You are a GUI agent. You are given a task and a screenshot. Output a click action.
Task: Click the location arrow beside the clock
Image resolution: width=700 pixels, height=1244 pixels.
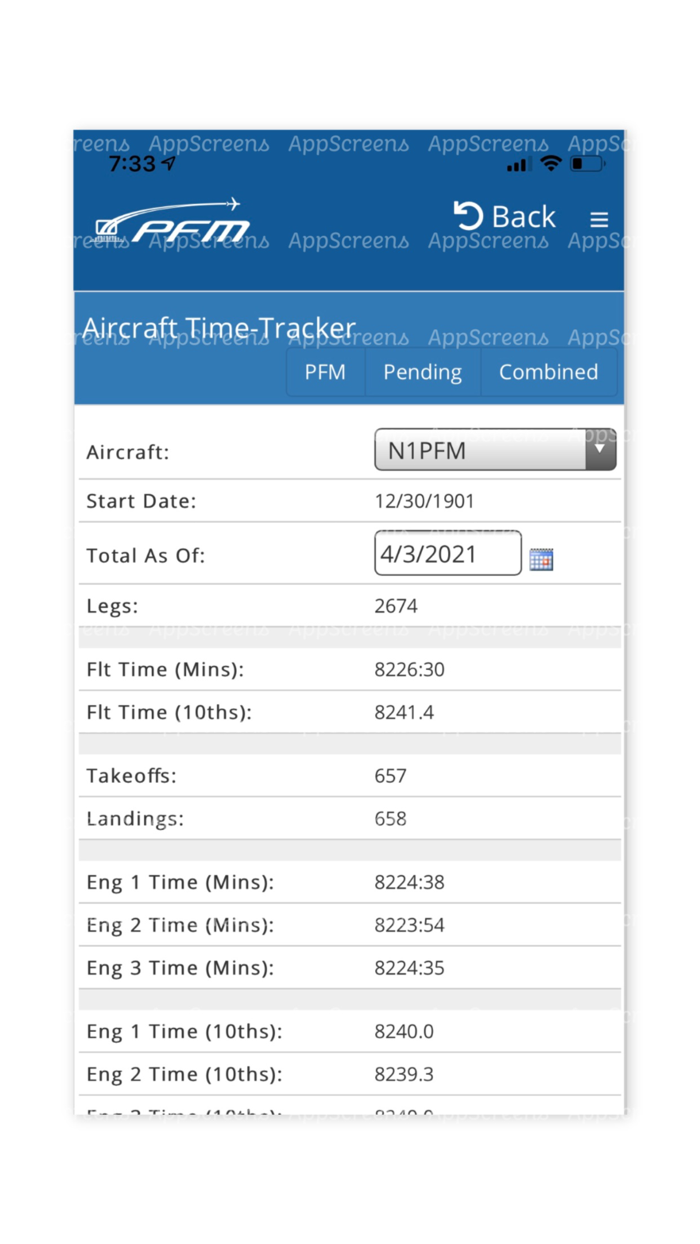point(166,160)
